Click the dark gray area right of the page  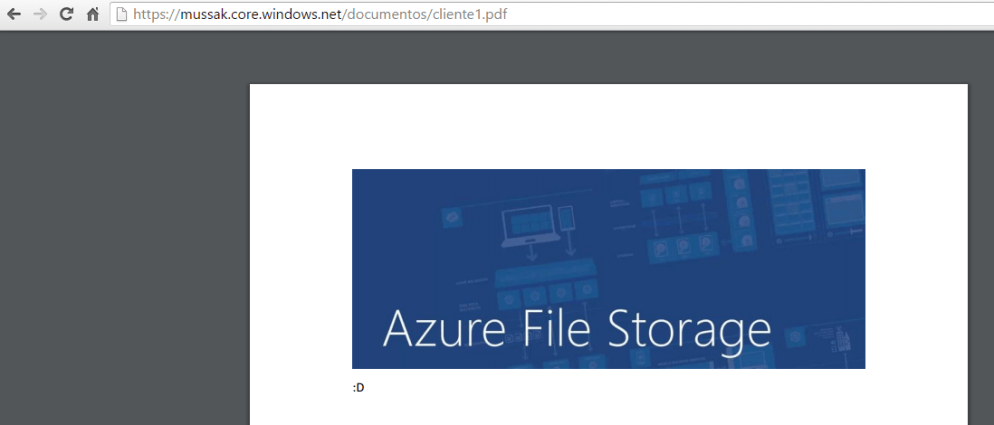pos(981,230)
